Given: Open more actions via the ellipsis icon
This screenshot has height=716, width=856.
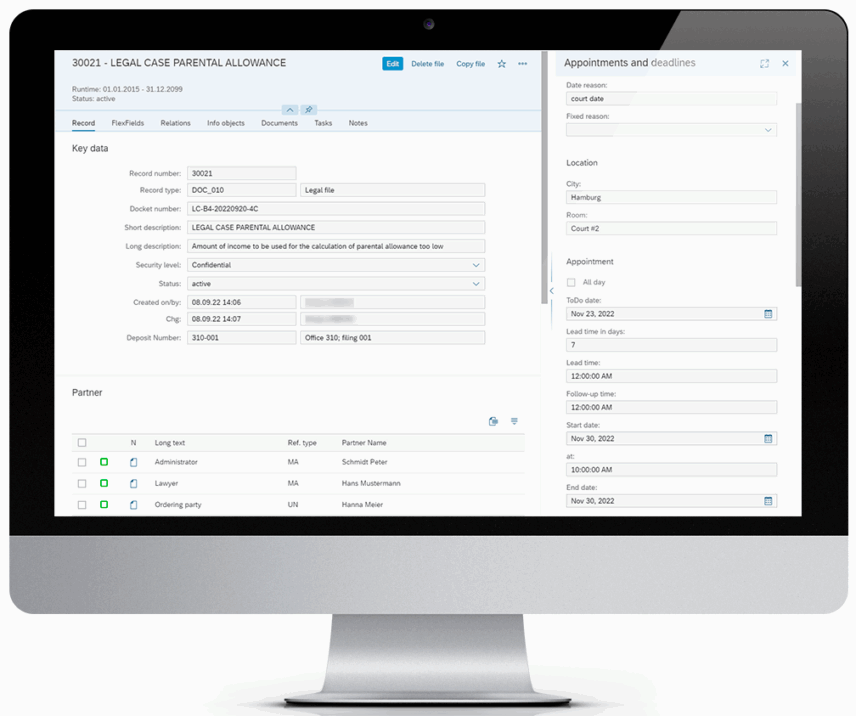Looking at the screenshot, I should point(521,63).
